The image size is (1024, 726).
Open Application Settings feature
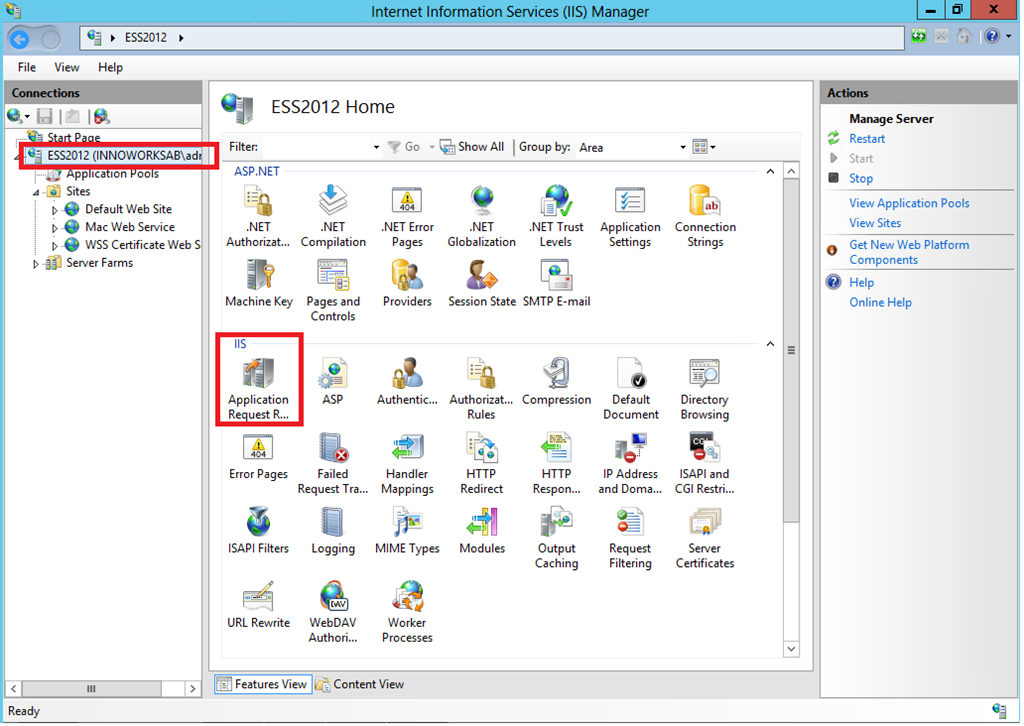click(630, 216)
